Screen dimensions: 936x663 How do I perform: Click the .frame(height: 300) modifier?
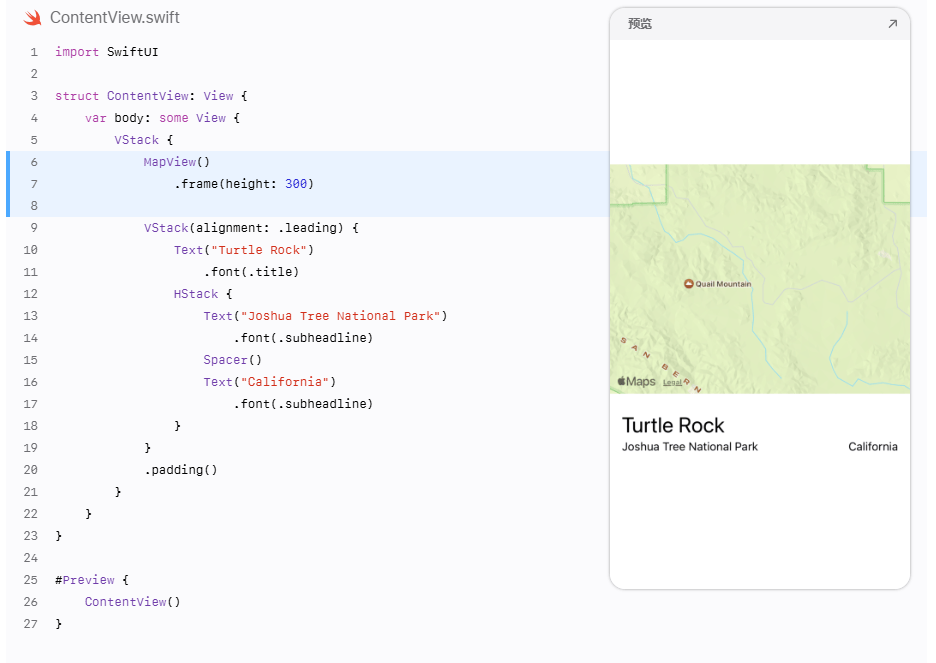pyautogui.click(x=244, y=184)
